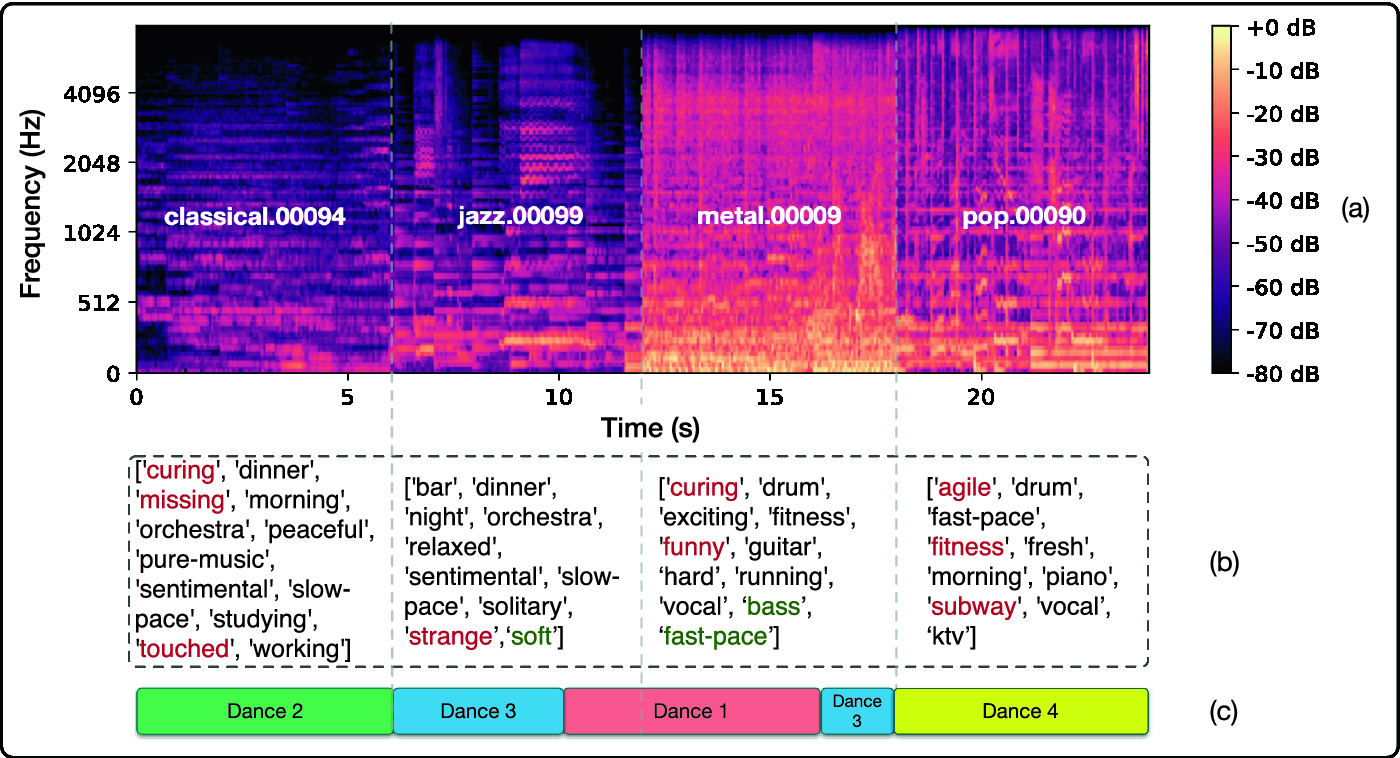Click the 512 frequency tick label
The width and height of the screenshot is (1400, 758).
pyautogui.click(x=100, y=302)
